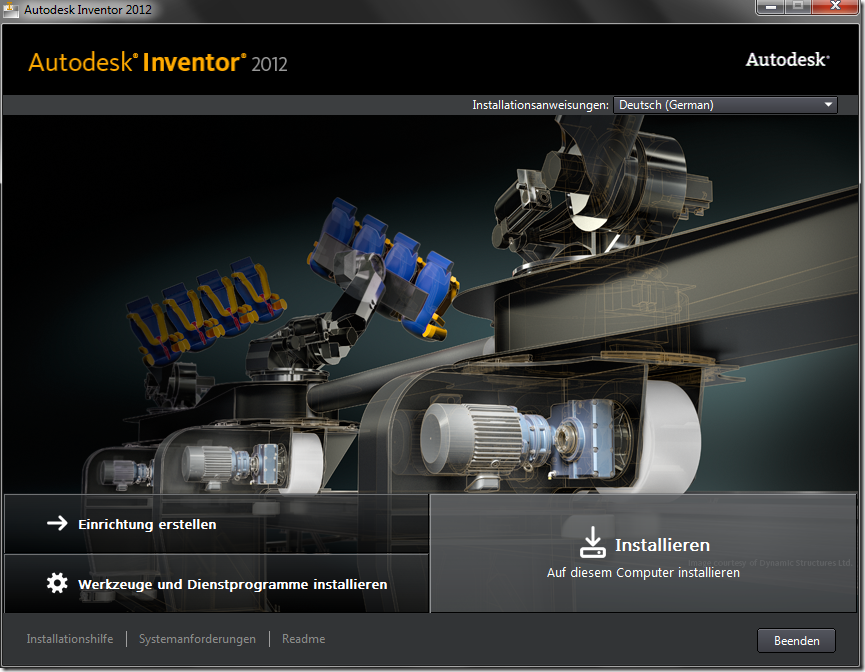The image size is (865, 672).
Task: Click the Auf diesem Computer installieren subtitle
Action: tap(643, 573)
